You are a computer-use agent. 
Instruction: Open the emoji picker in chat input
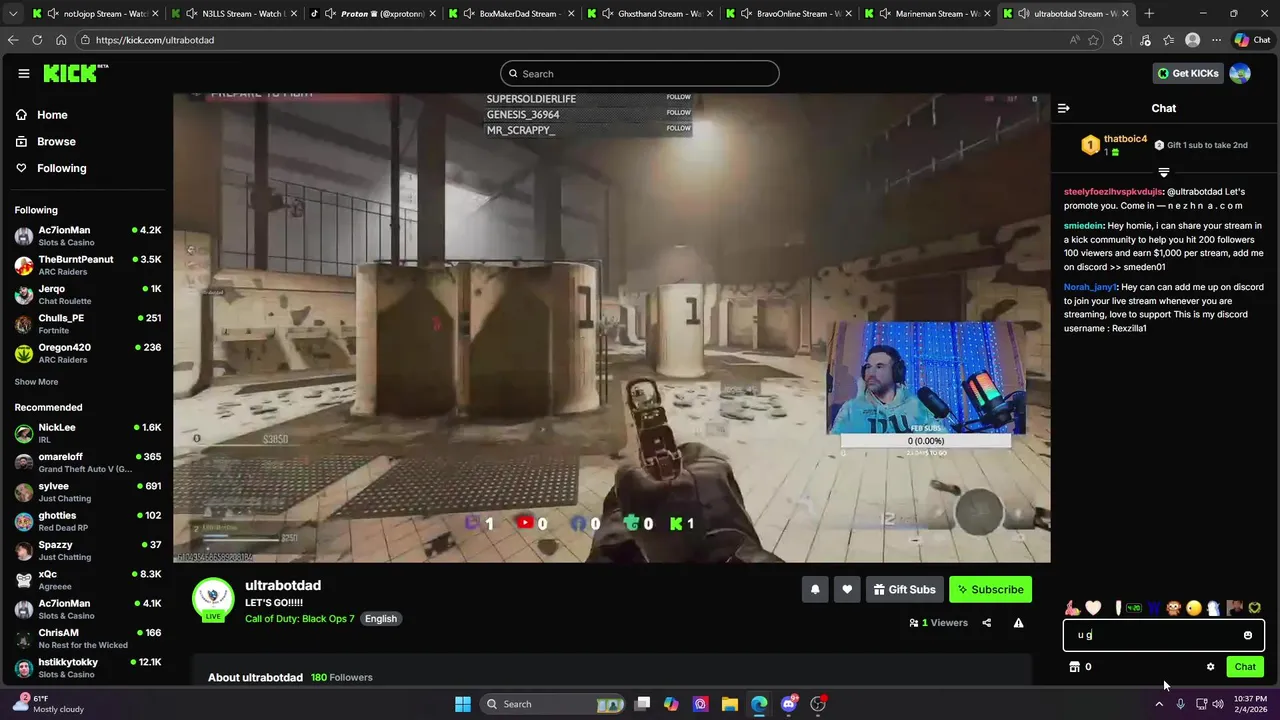click(1248, 635)
